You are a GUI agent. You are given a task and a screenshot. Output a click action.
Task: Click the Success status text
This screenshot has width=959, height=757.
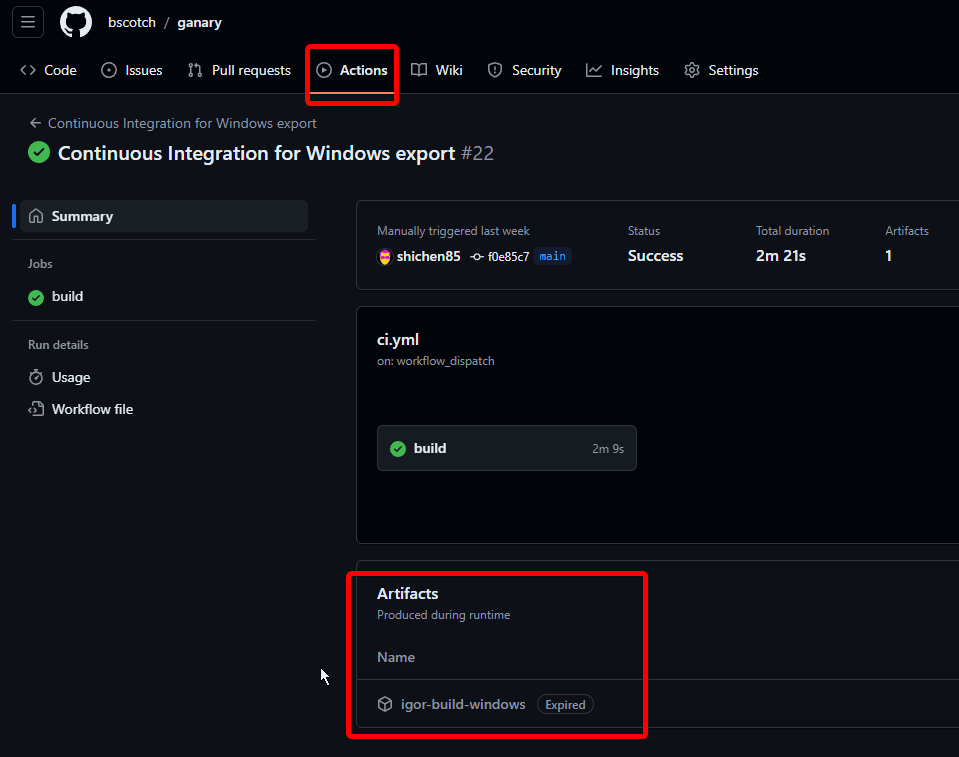pos(655,256)
